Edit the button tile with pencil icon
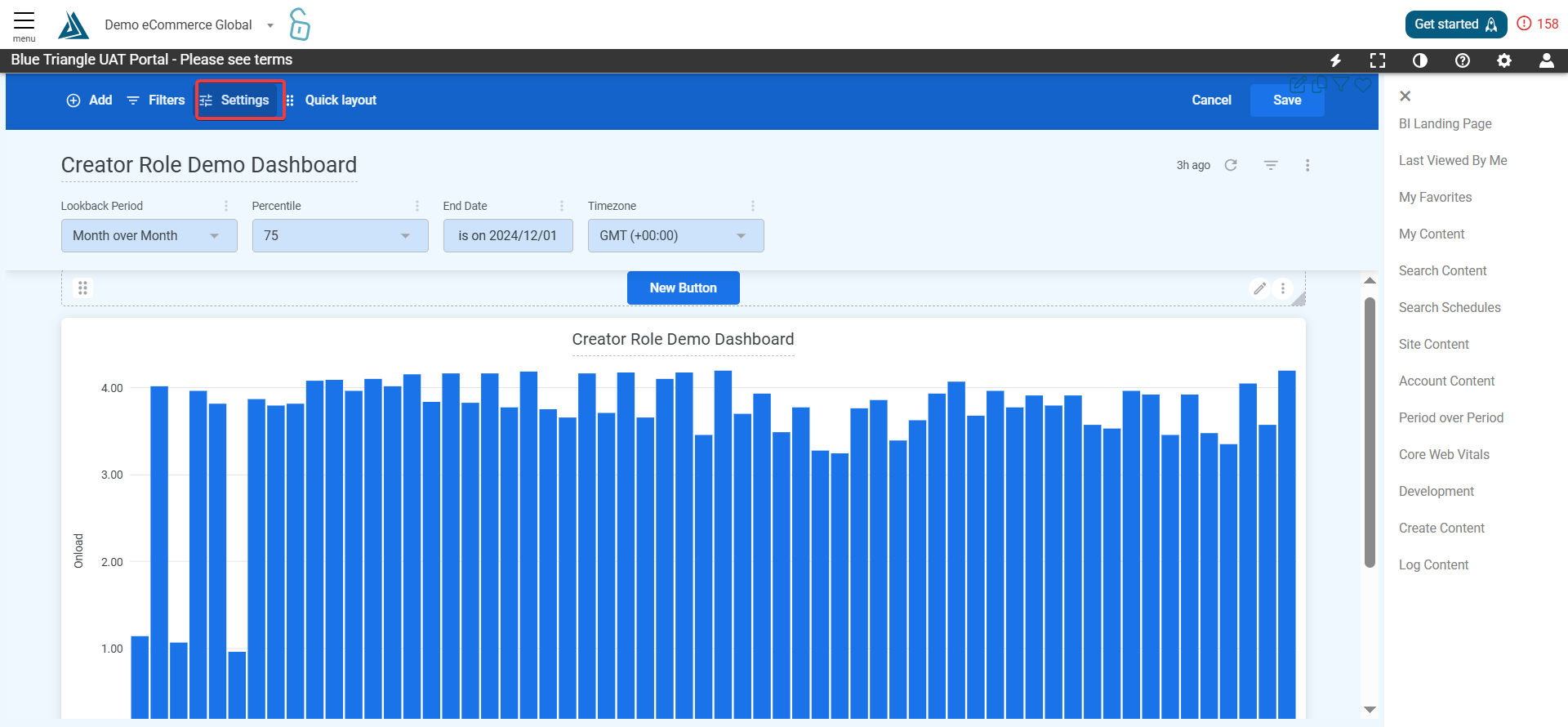Viewport: 1568px width, 727px height. coord(1260,288)
